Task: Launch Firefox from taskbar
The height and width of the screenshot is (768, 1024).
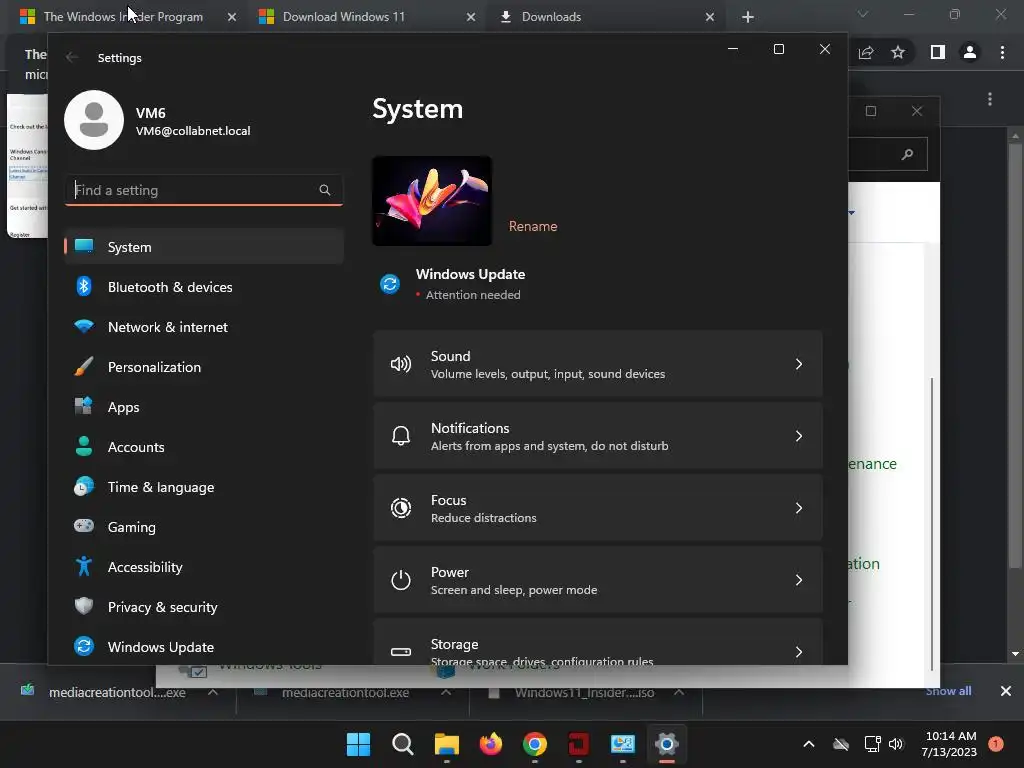Action: click(x=490, y=744)
